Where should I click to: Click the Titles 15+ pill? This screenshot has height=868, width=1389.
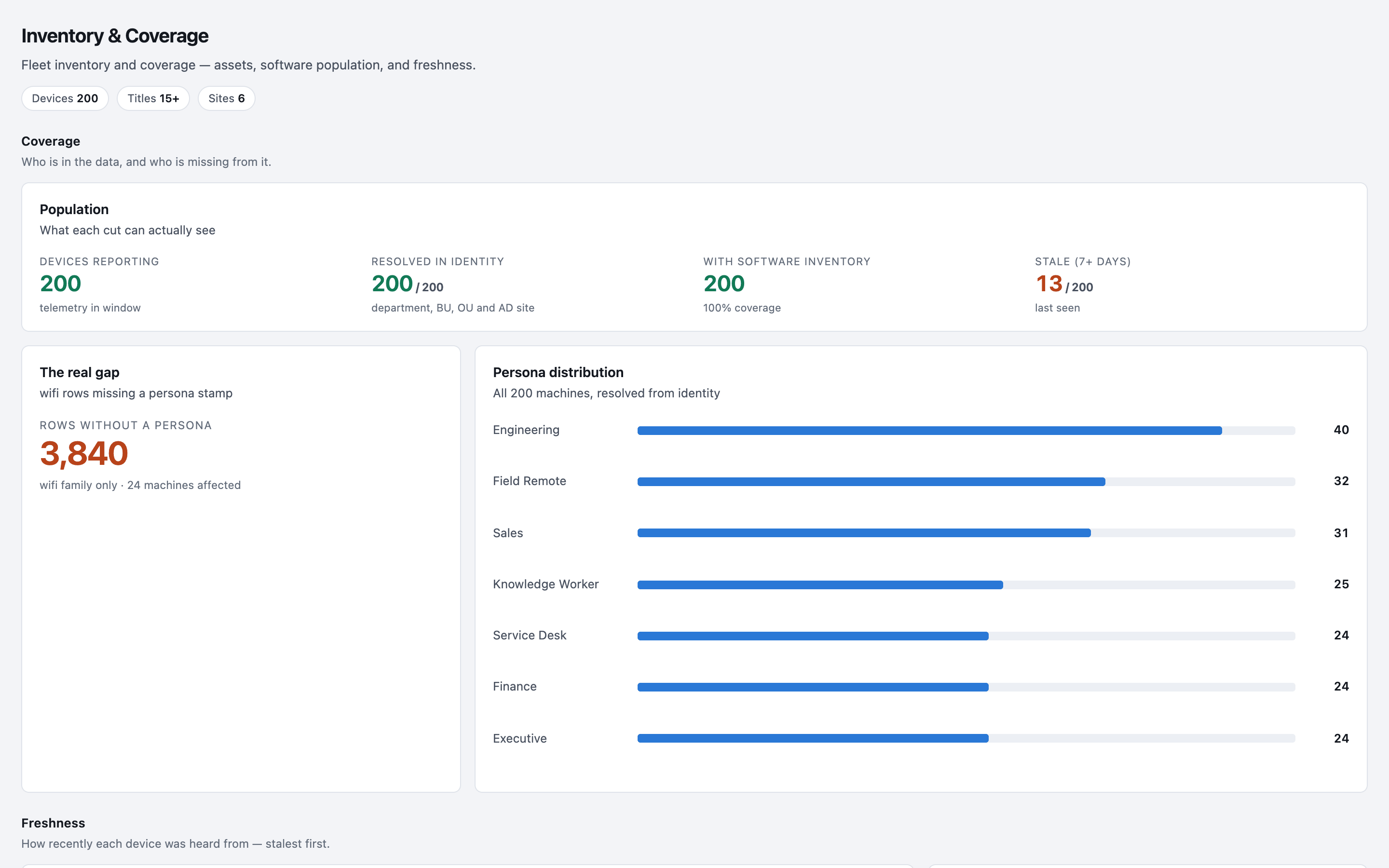(x=153, y=98)
